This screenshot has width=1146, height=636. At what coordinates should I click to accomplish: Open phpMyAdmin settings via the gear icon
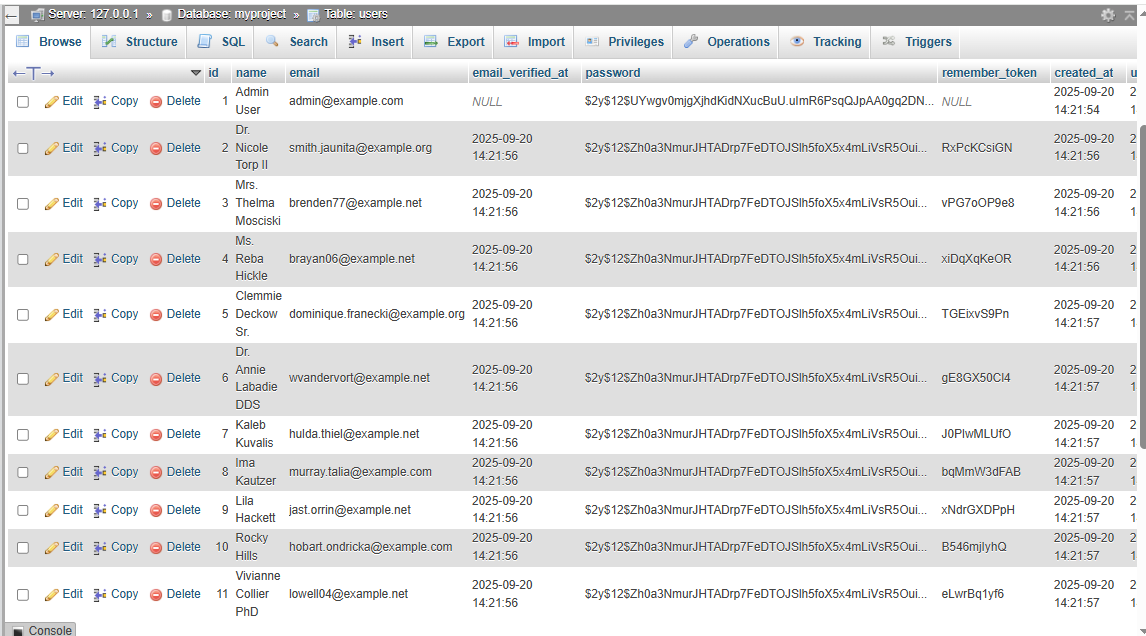[x=1109, y=14]
